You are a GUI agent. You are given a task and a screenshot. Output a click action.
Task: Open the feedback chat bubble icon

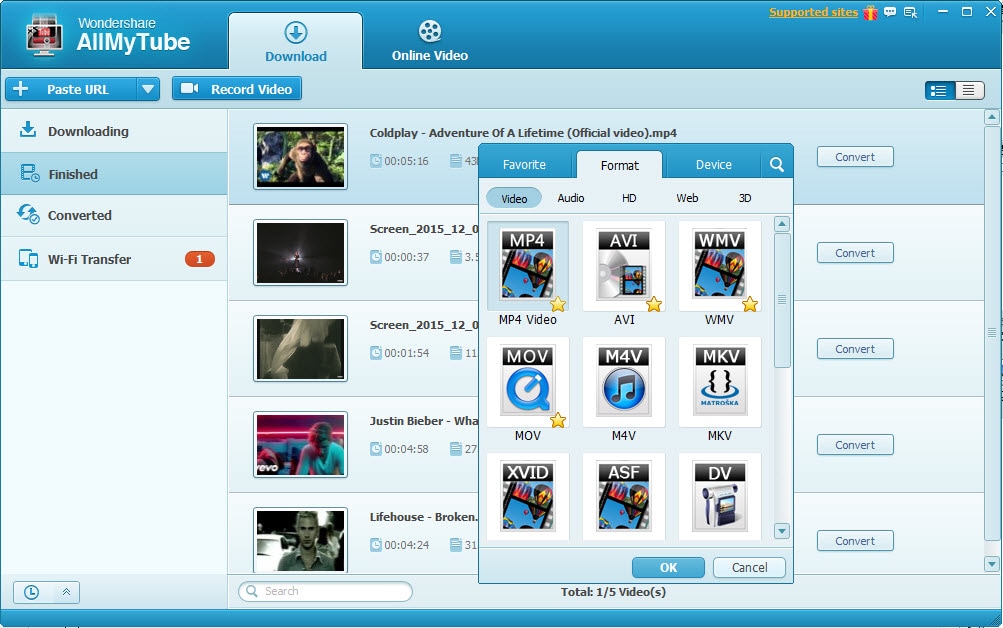point(890,12)
